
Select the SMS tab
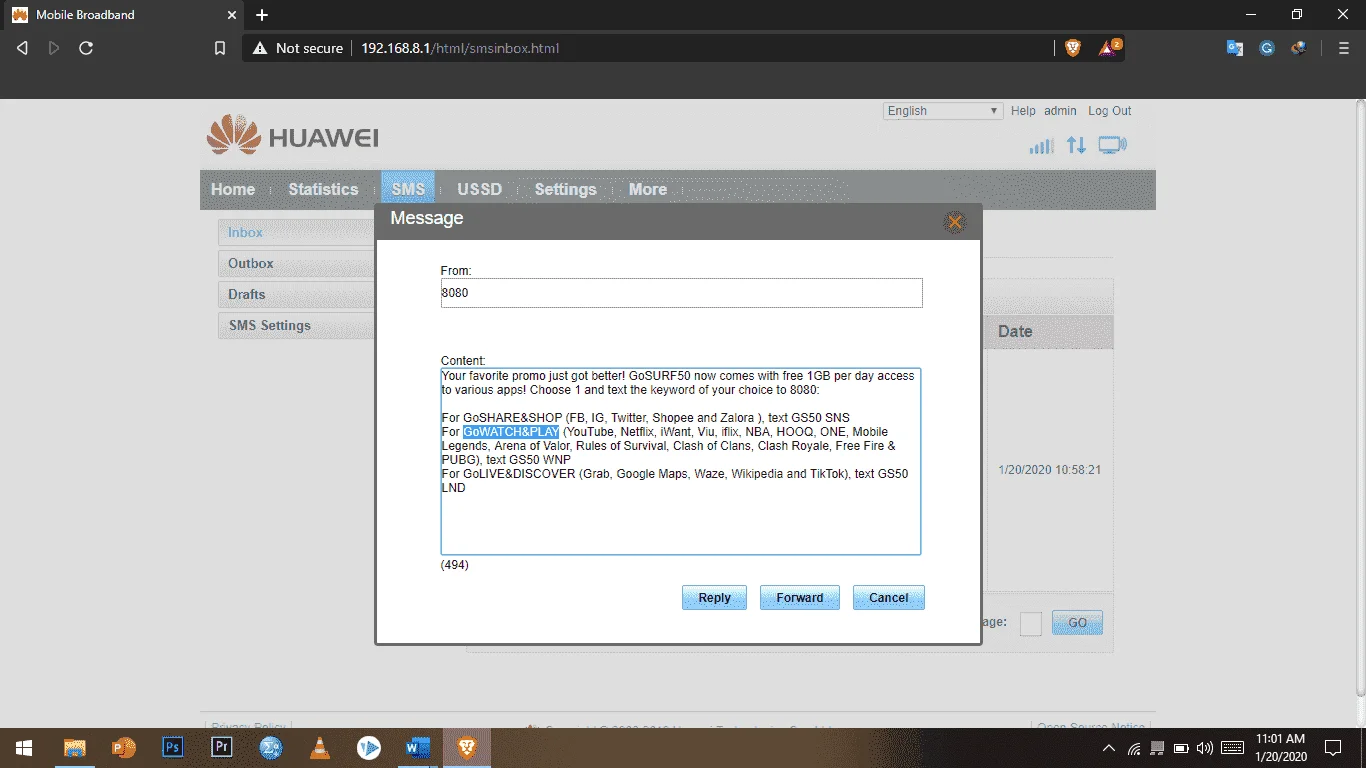pos(408,189)
